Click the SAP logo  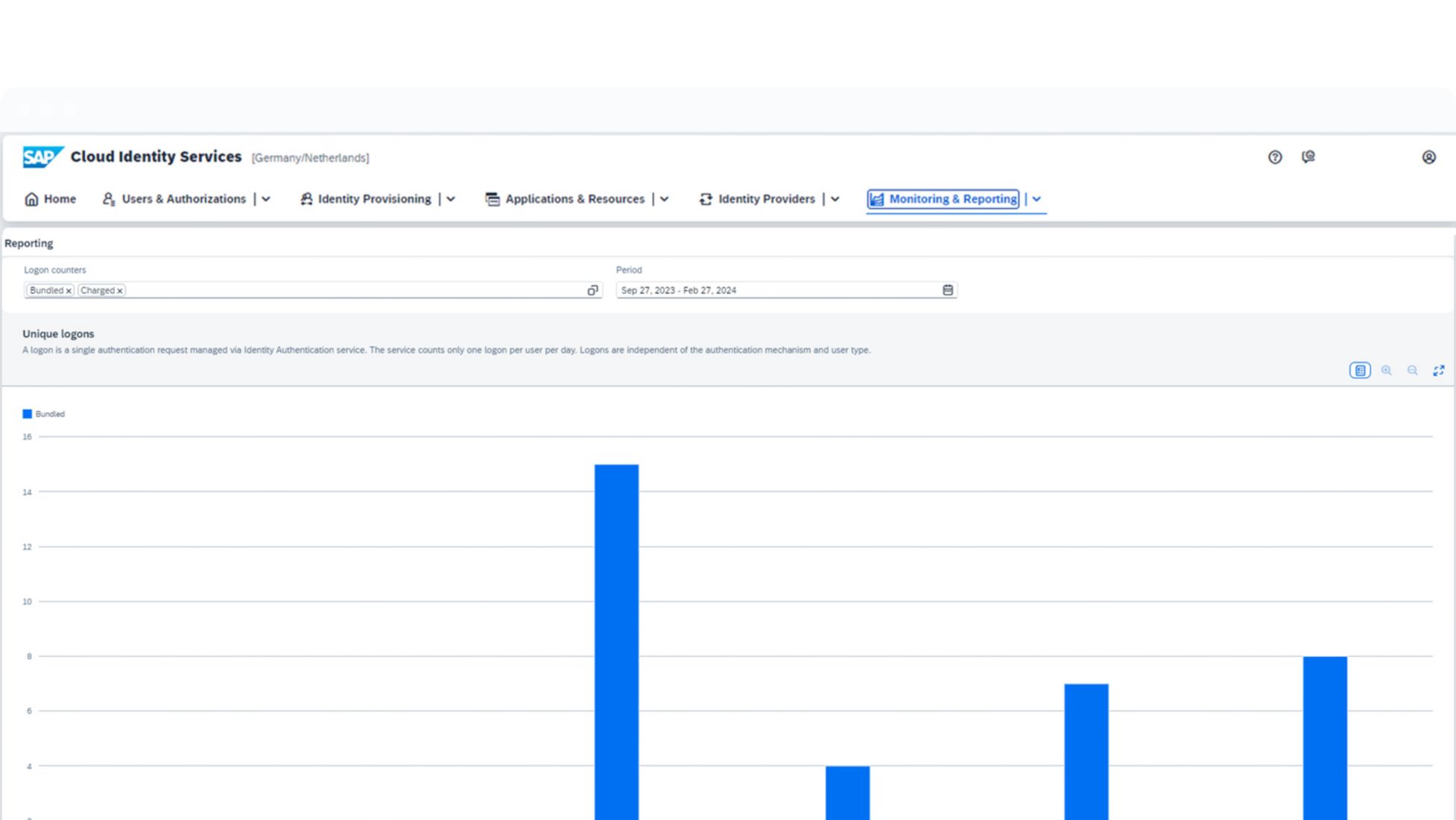(42, 157)
